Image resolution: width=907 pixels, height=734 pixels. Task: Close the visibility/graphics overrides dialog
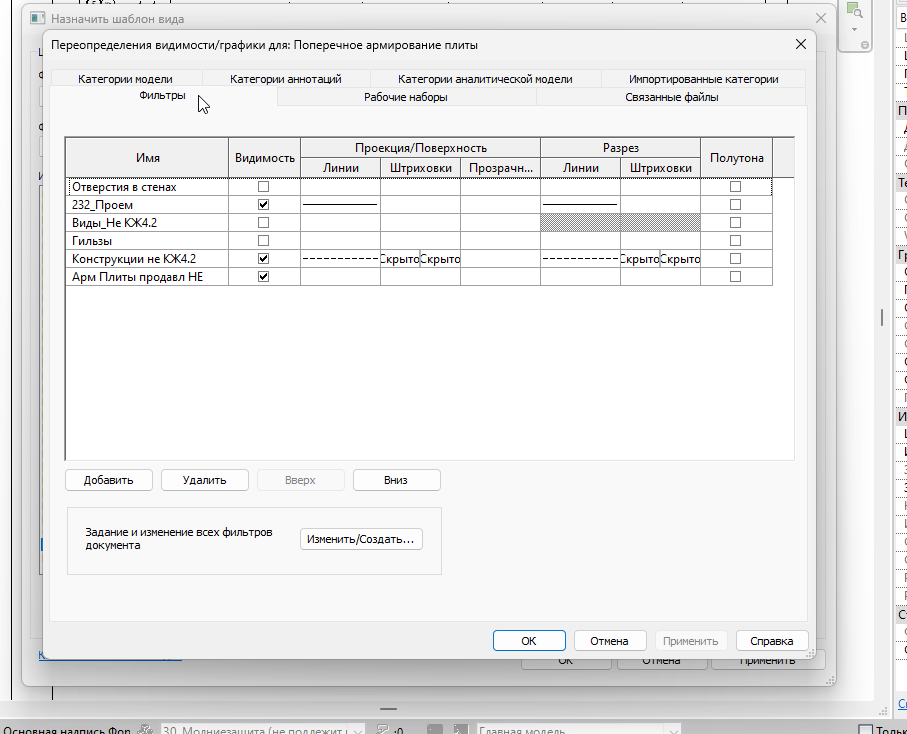(x=801, y=45)
